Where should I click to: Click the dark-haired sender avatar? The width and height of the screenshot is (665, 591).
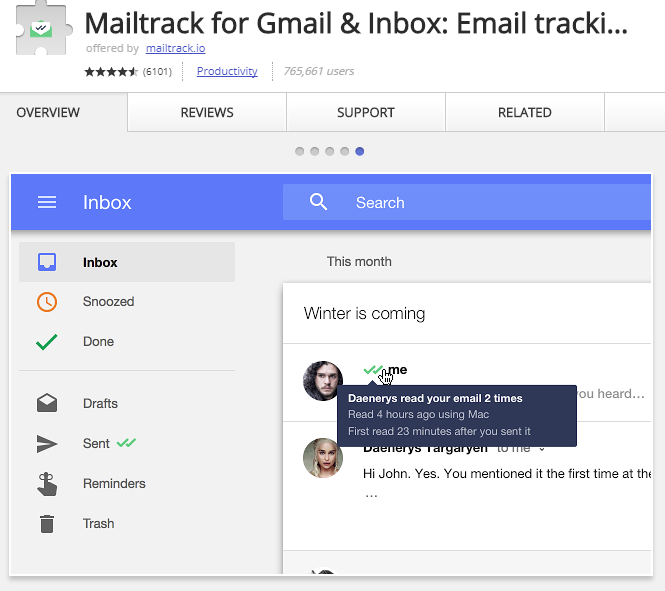323,381
